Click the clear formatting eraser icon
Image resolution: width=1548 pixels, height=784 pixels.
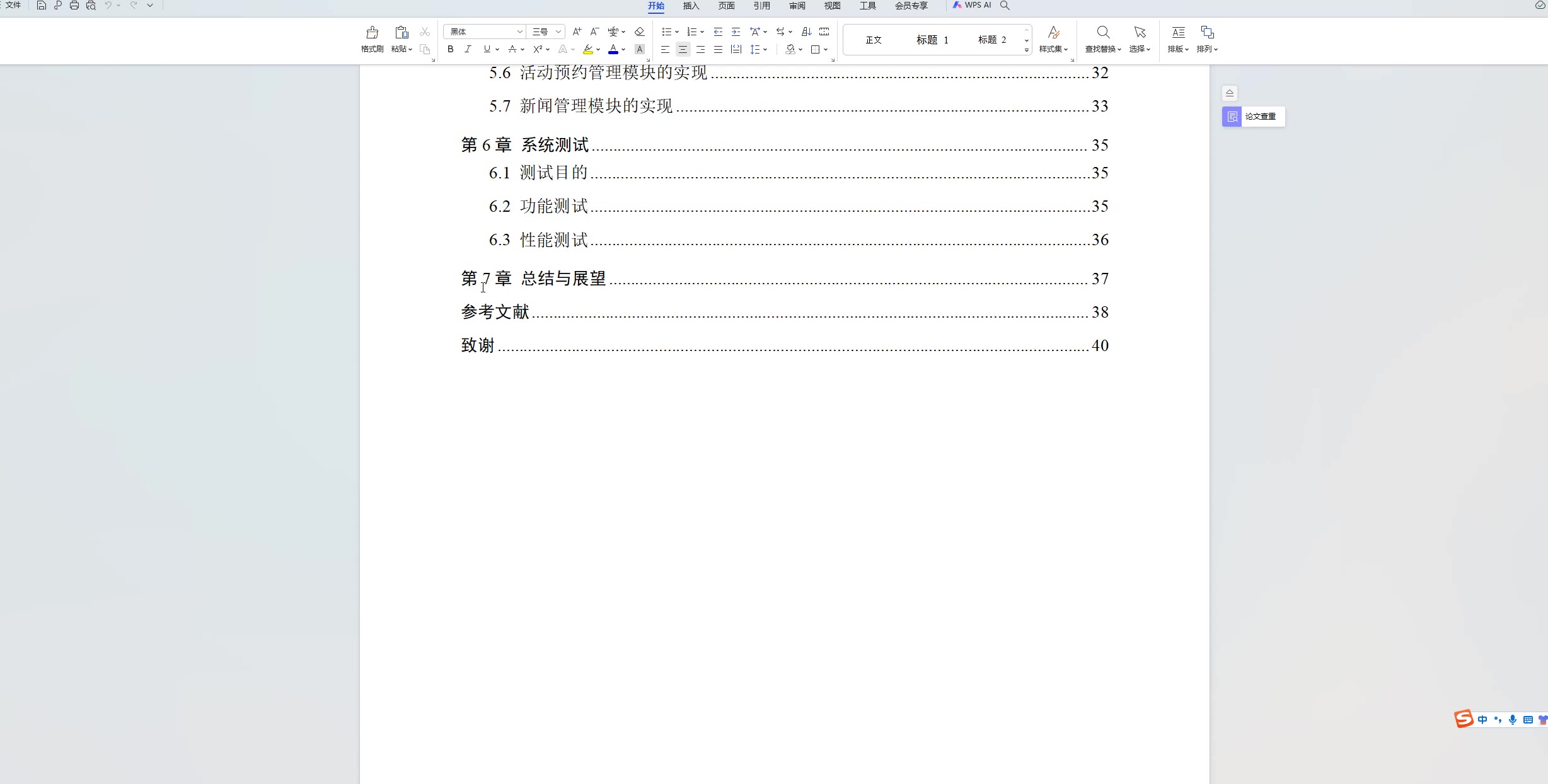click(x=639, y=32)
